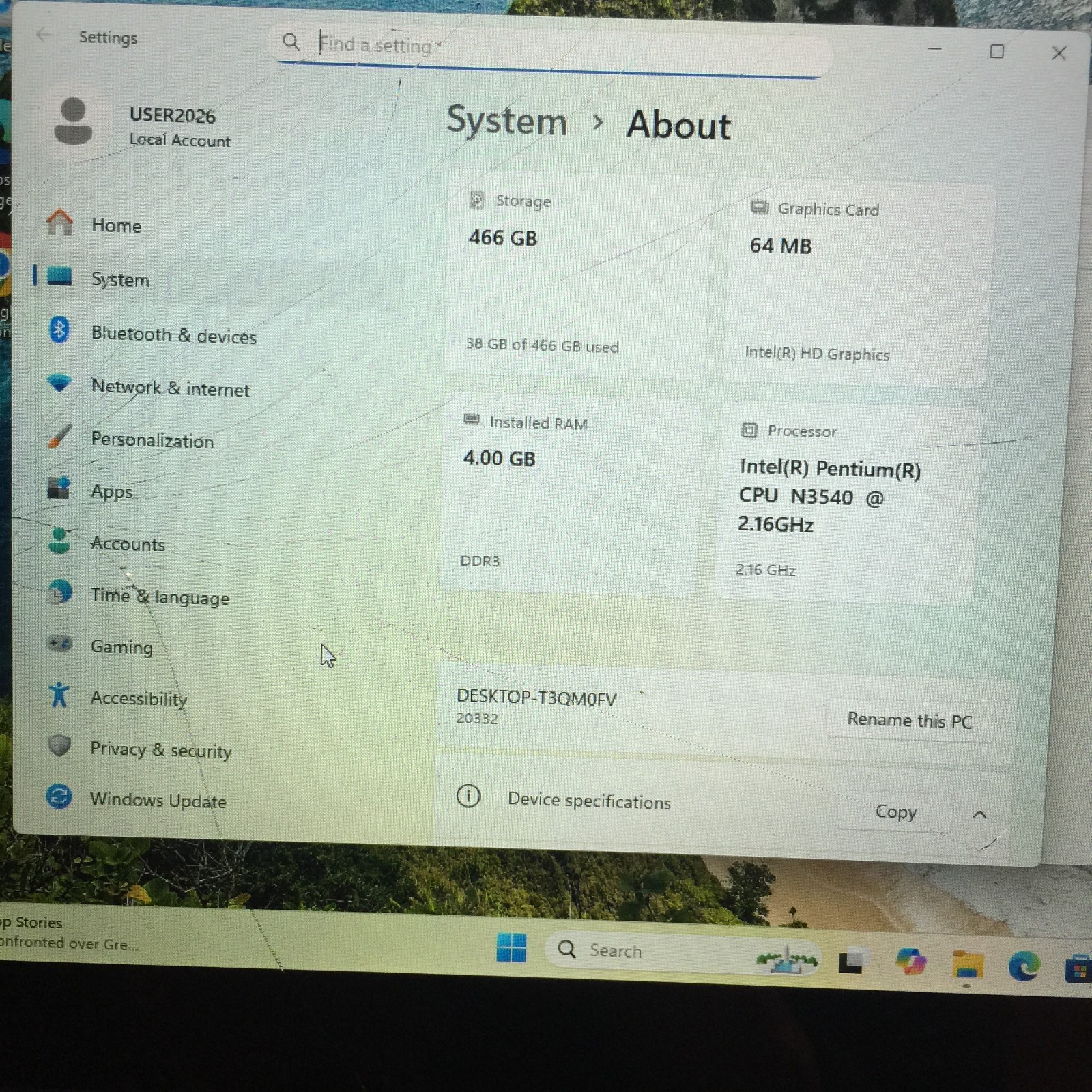
Task: Open the Top Stories news widget
Action: pos(68,932)
